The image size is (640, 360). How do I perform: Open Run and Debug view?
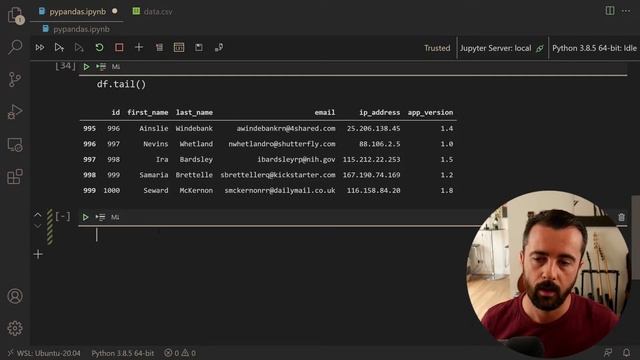coord(15,111)
